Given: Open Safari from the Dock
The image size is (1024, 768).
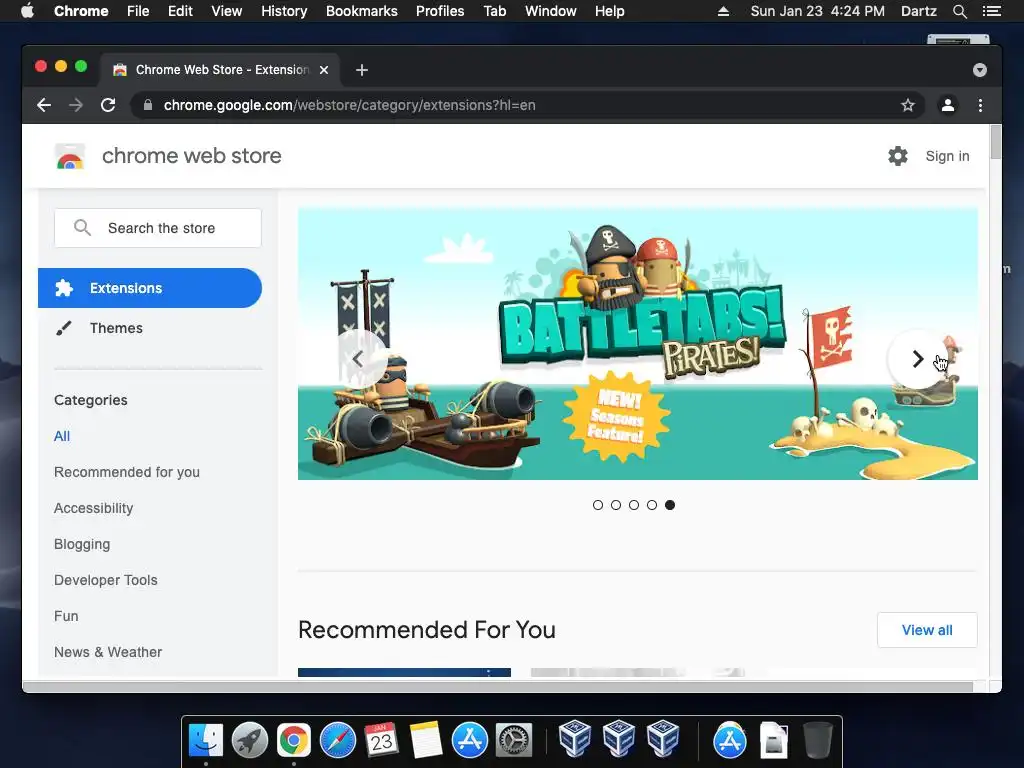Looking at the screenshot, I should tap(338, 741).
